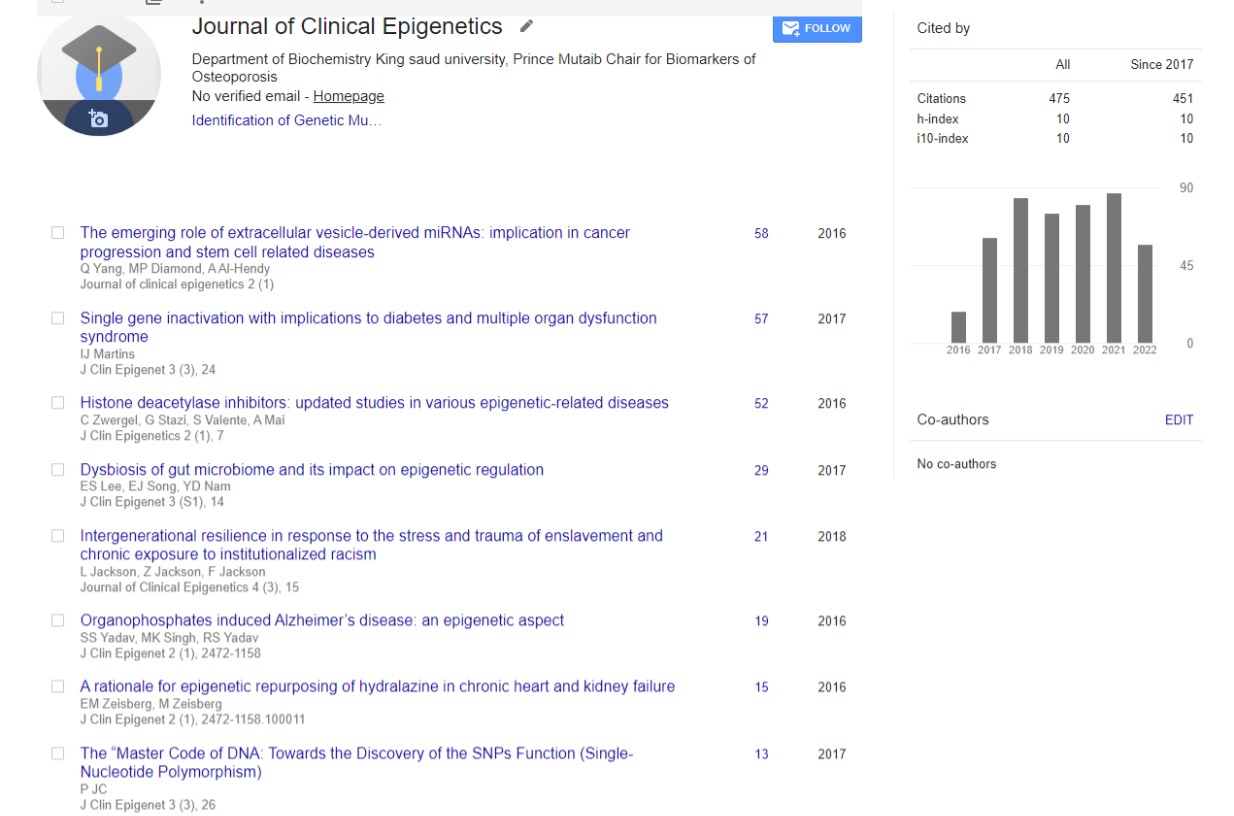Click the pencil edit icon beside profile name
This screenshot has width=1234, height=816.
[x=526, y=26]
